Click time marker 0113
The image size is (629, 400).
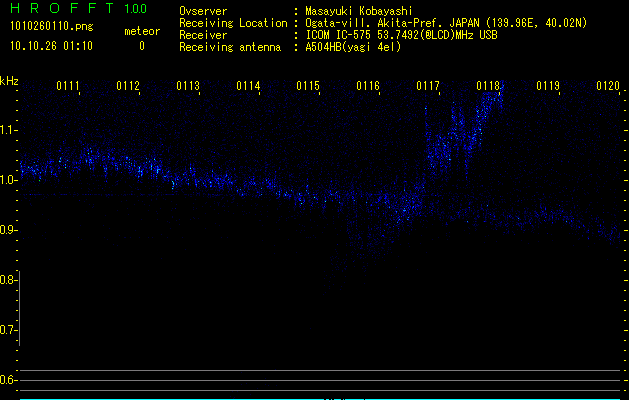coord(188,86)
